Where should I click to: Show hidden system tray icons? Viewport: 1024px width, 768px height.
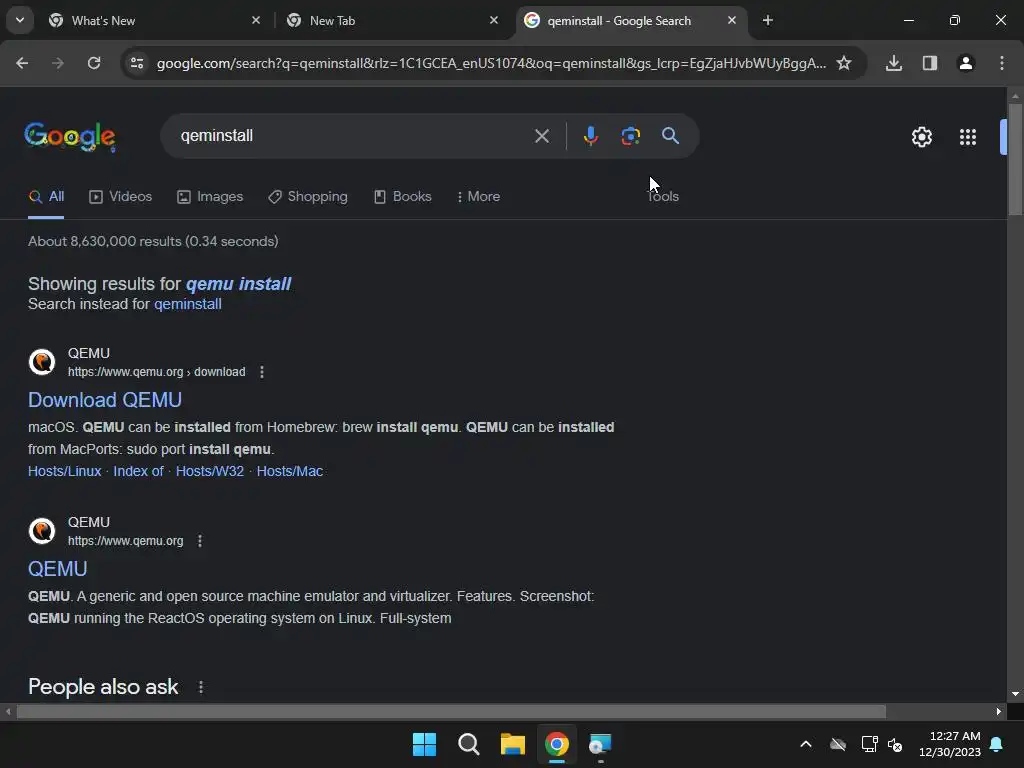806,744
